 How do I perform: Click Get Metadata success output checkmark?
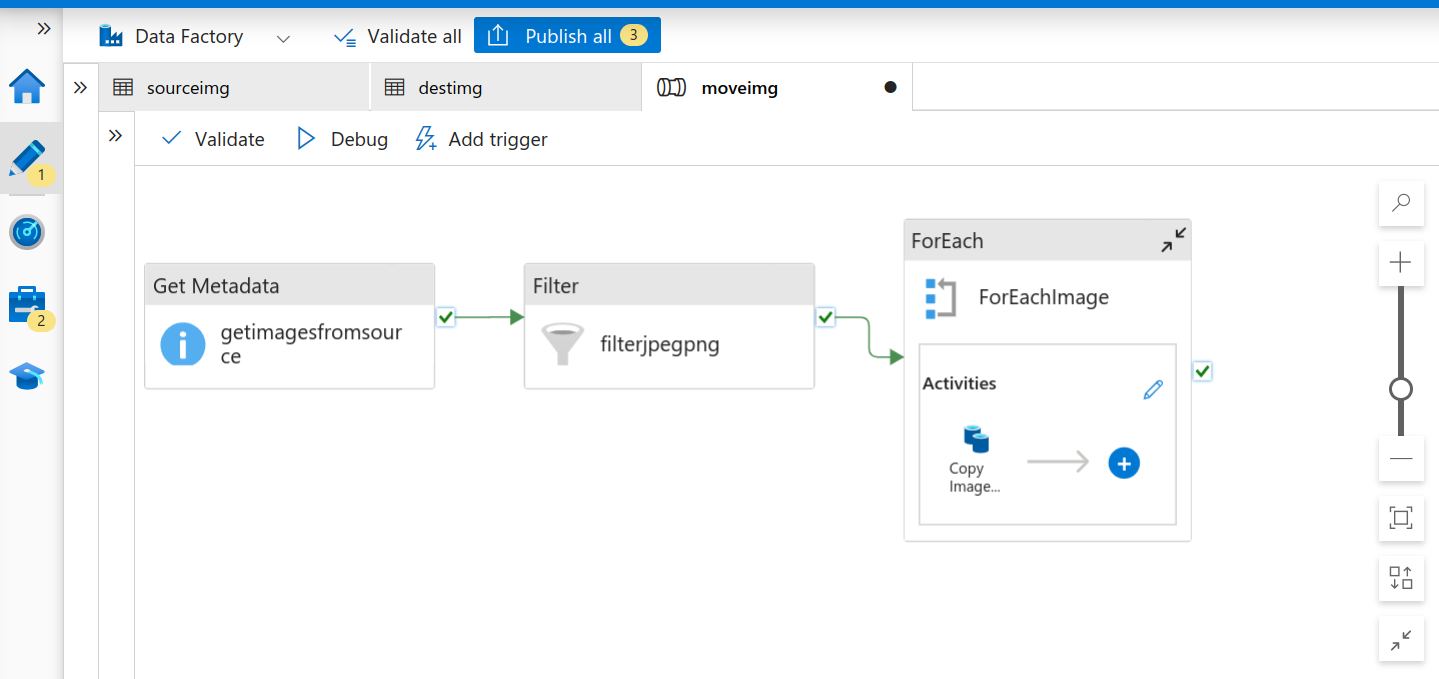(446, 317)
